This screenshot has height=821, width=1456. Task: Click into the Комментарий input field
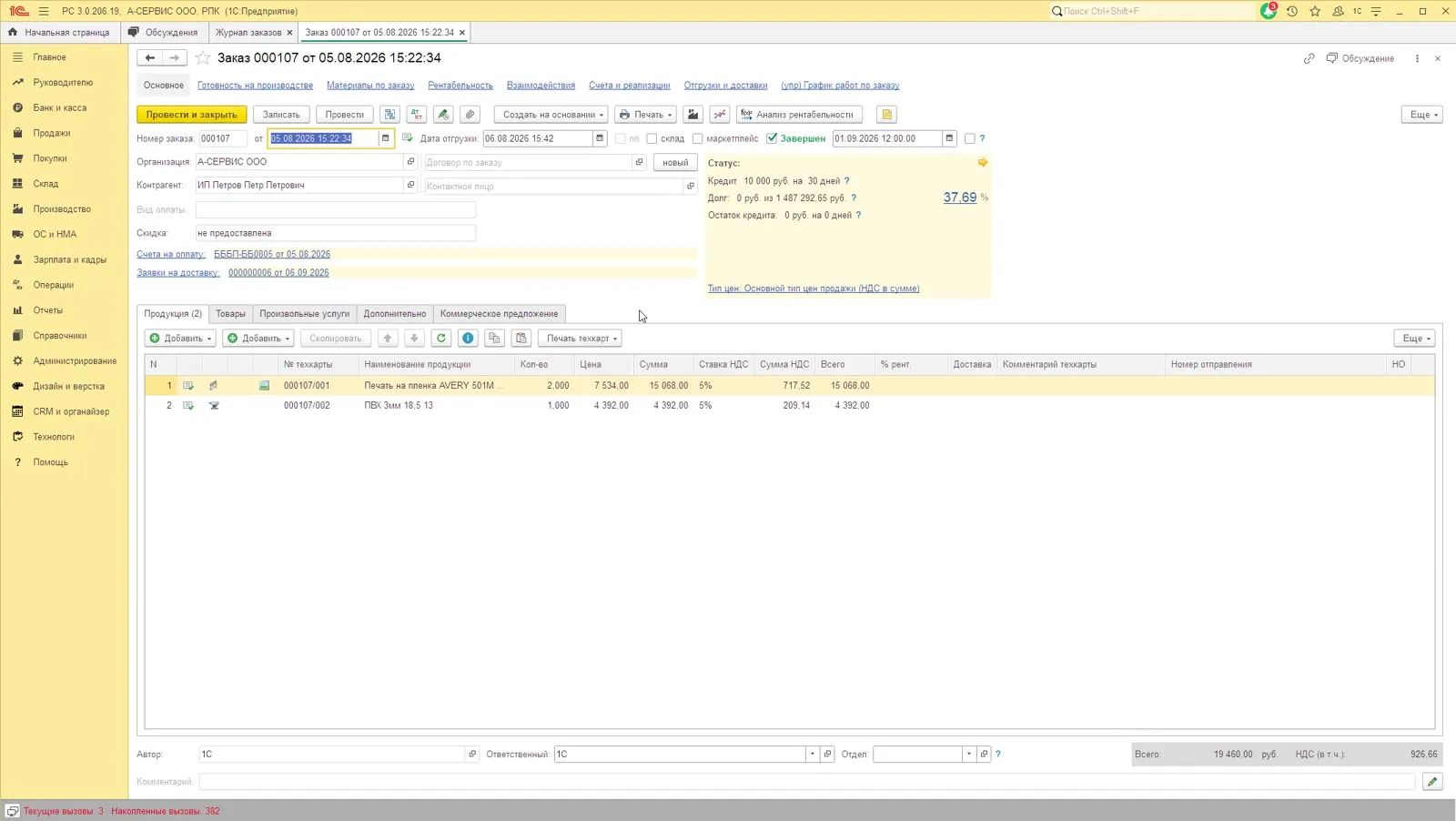(x=807, y=782)
